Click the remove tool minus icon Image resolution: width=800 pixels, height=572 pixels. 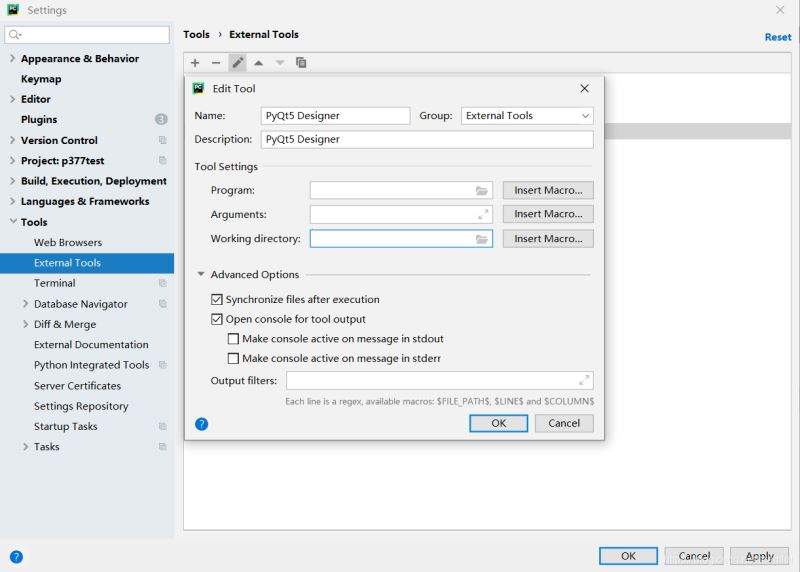click(216, 63)
